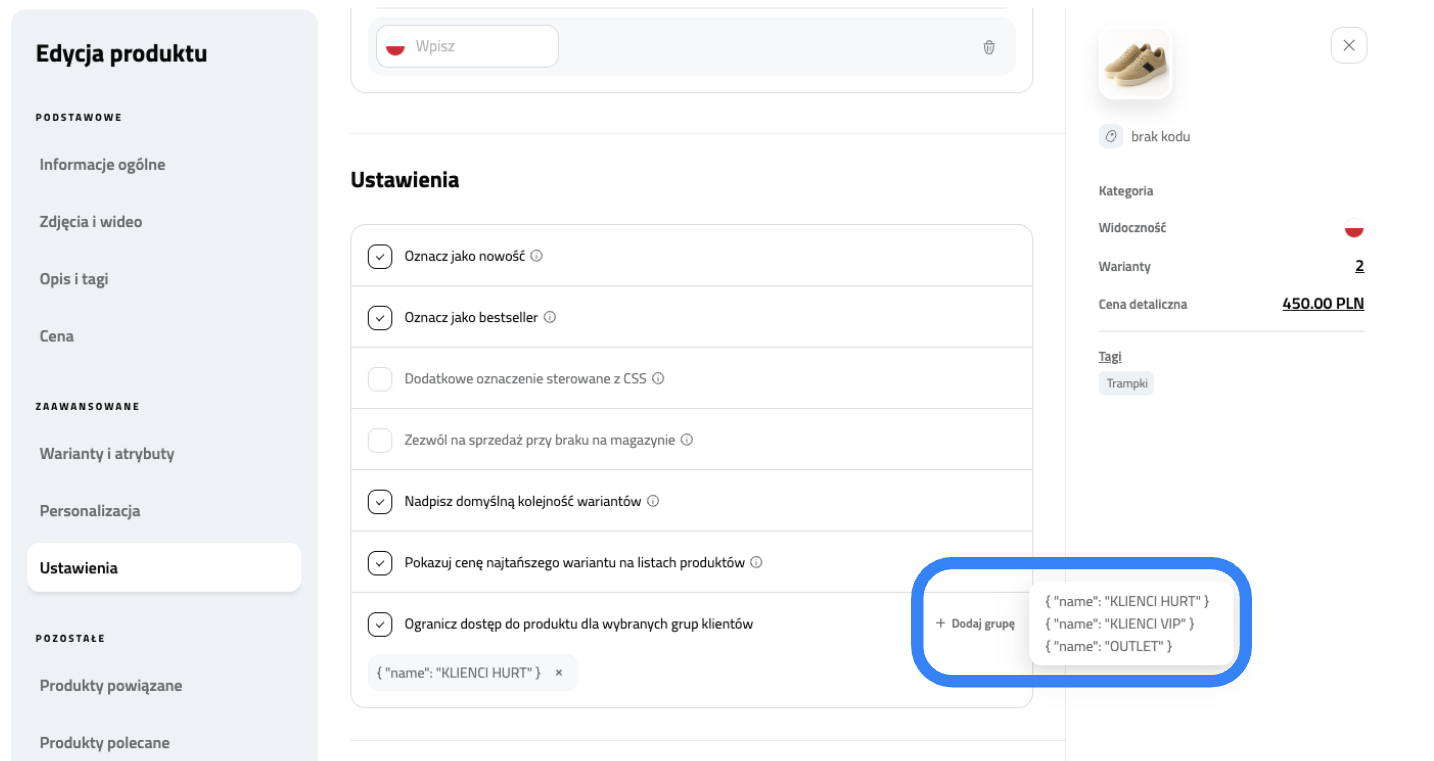Click the brak kodu tag icon

coord(1110,136)
